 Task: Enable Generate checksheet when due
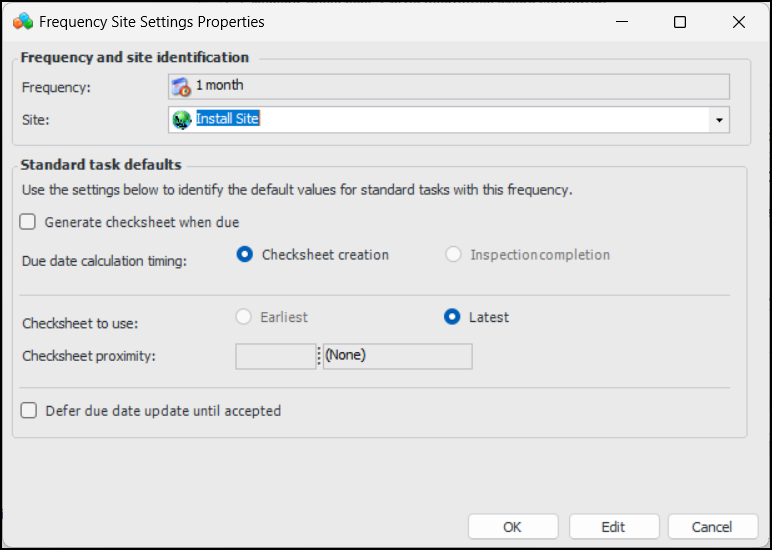point(28,222)
